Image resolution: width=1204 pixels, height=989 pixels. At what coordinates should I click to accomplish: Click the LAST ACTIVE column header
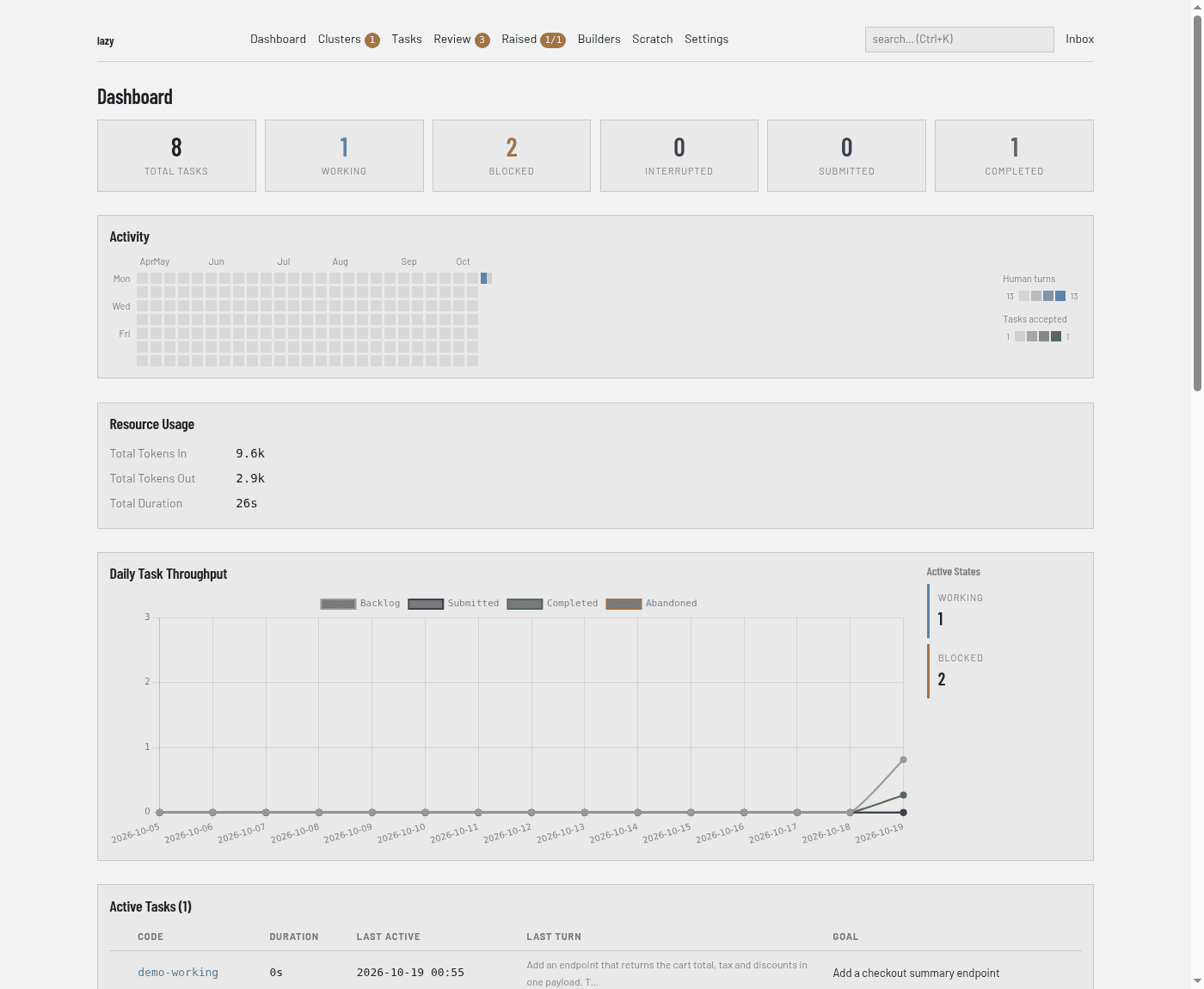(x=389, y=937)
